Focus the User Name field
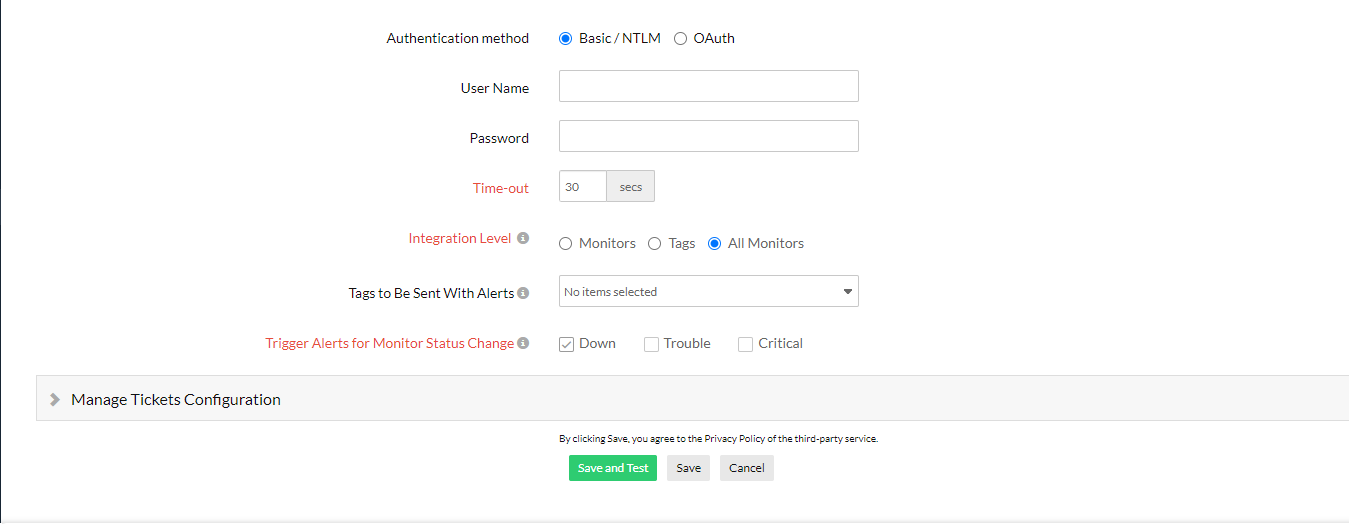1349x524 pixels. point(708,87)
